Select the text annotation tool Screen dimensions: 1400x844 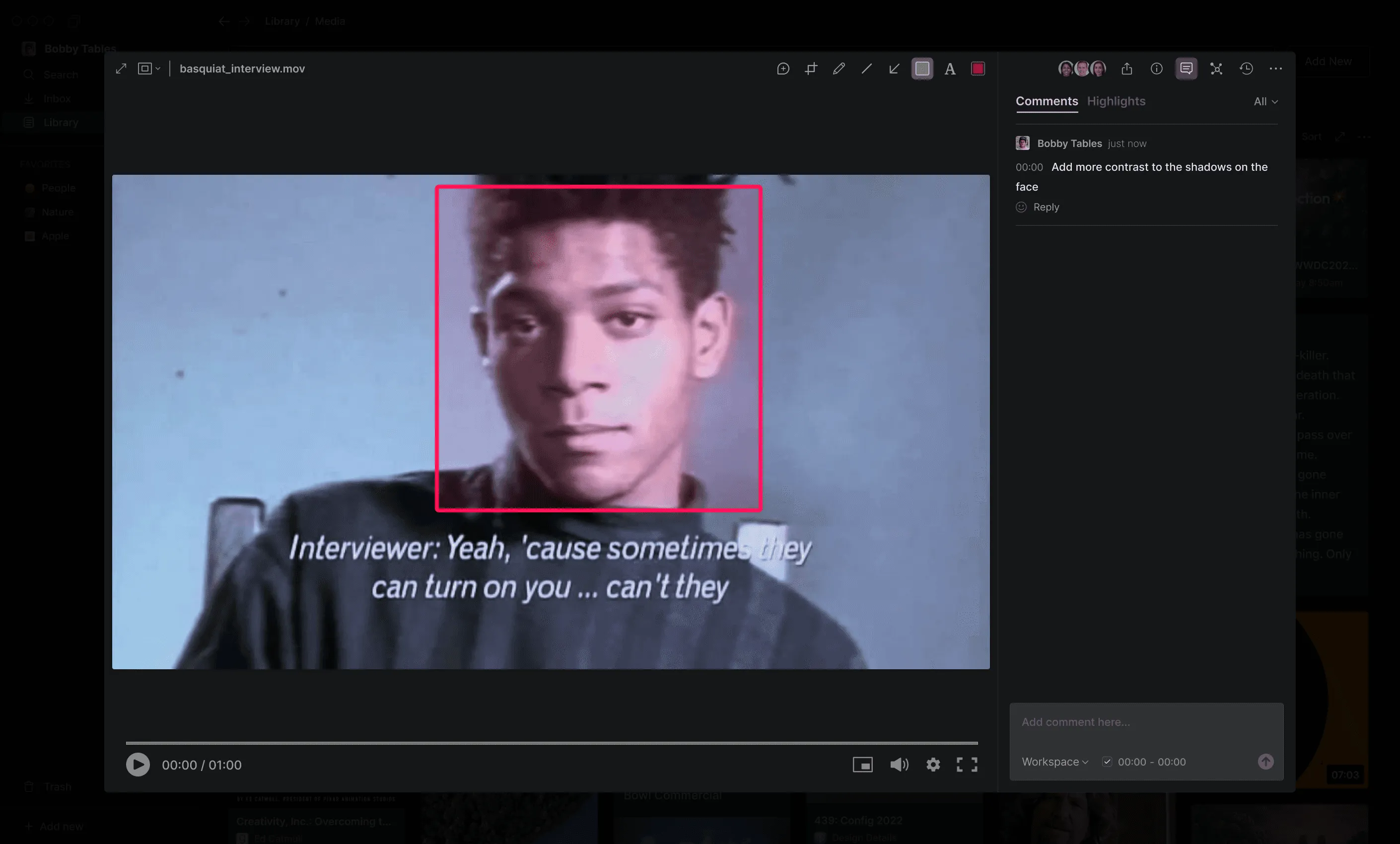(x=950, y=69)
